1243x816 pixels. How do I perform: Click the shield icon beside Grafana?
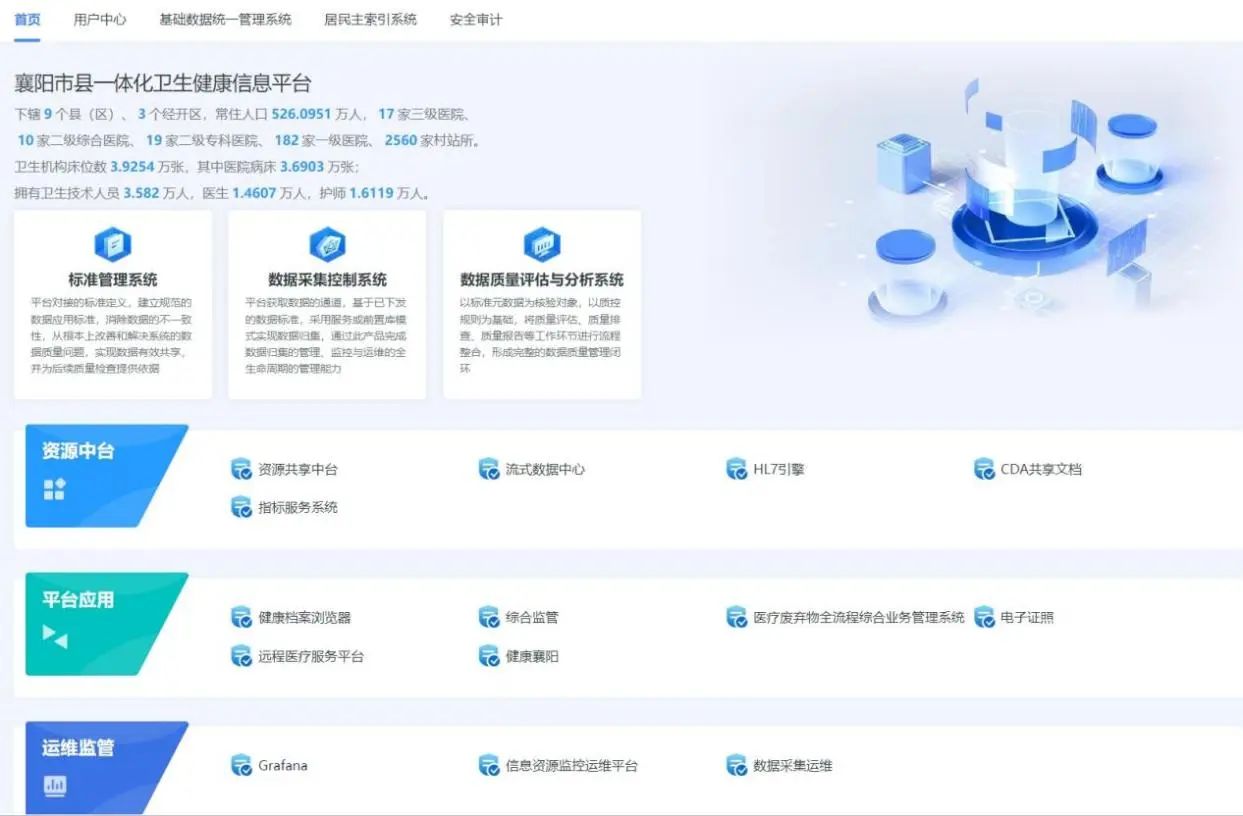click(240, 765)
